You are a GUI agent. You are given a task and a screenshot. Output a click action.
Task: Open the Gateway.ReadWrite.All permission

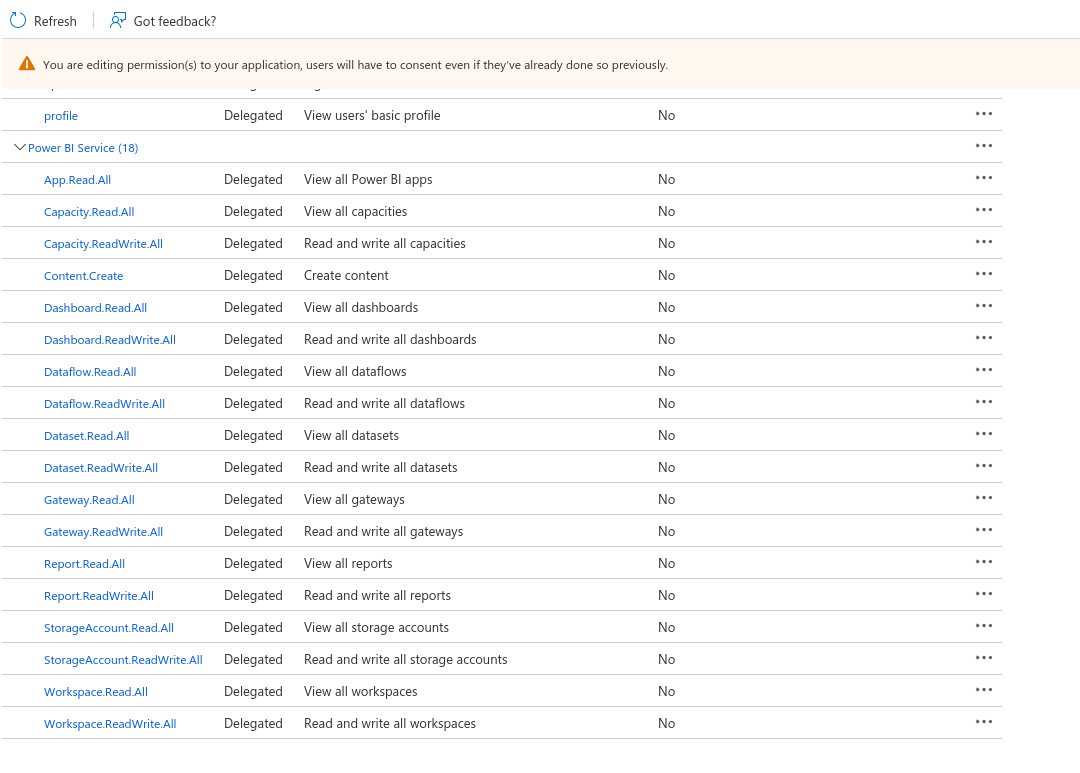[x=103, y=533]
